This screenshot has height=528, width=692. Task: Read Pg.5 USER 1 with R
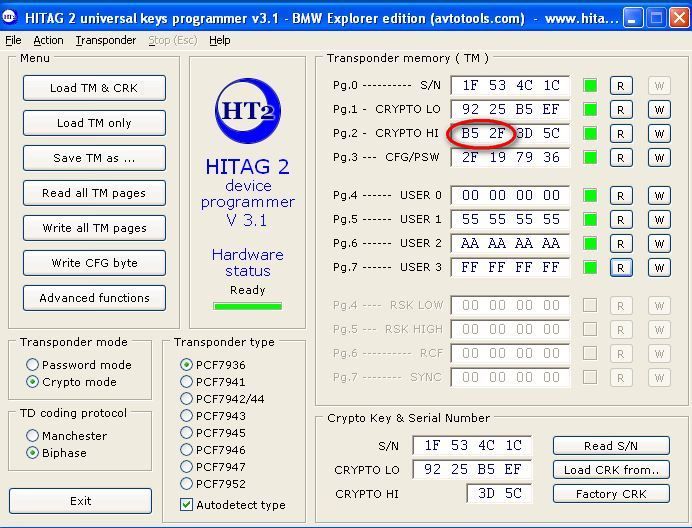click(x=621, y=219)
